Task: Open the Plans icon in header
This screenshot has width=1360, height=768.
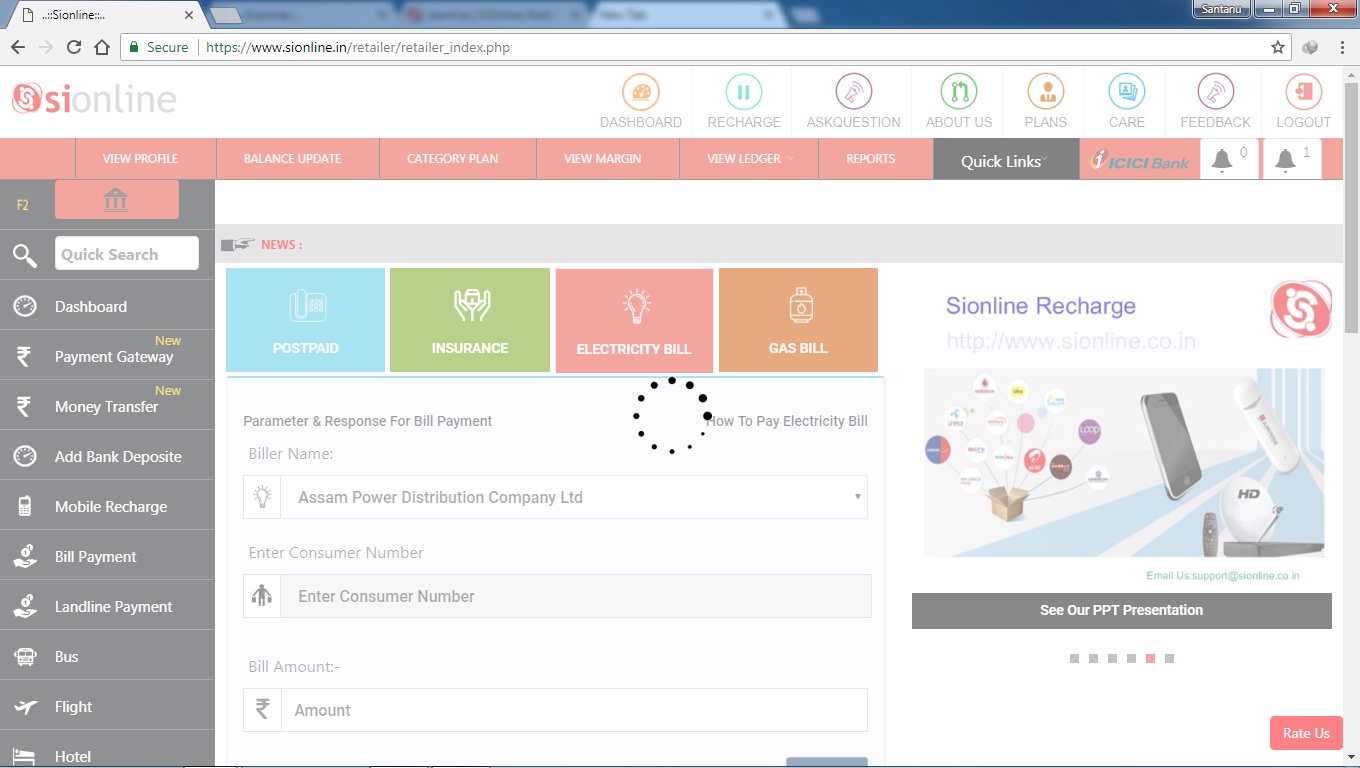Action: click(1045, 93)
